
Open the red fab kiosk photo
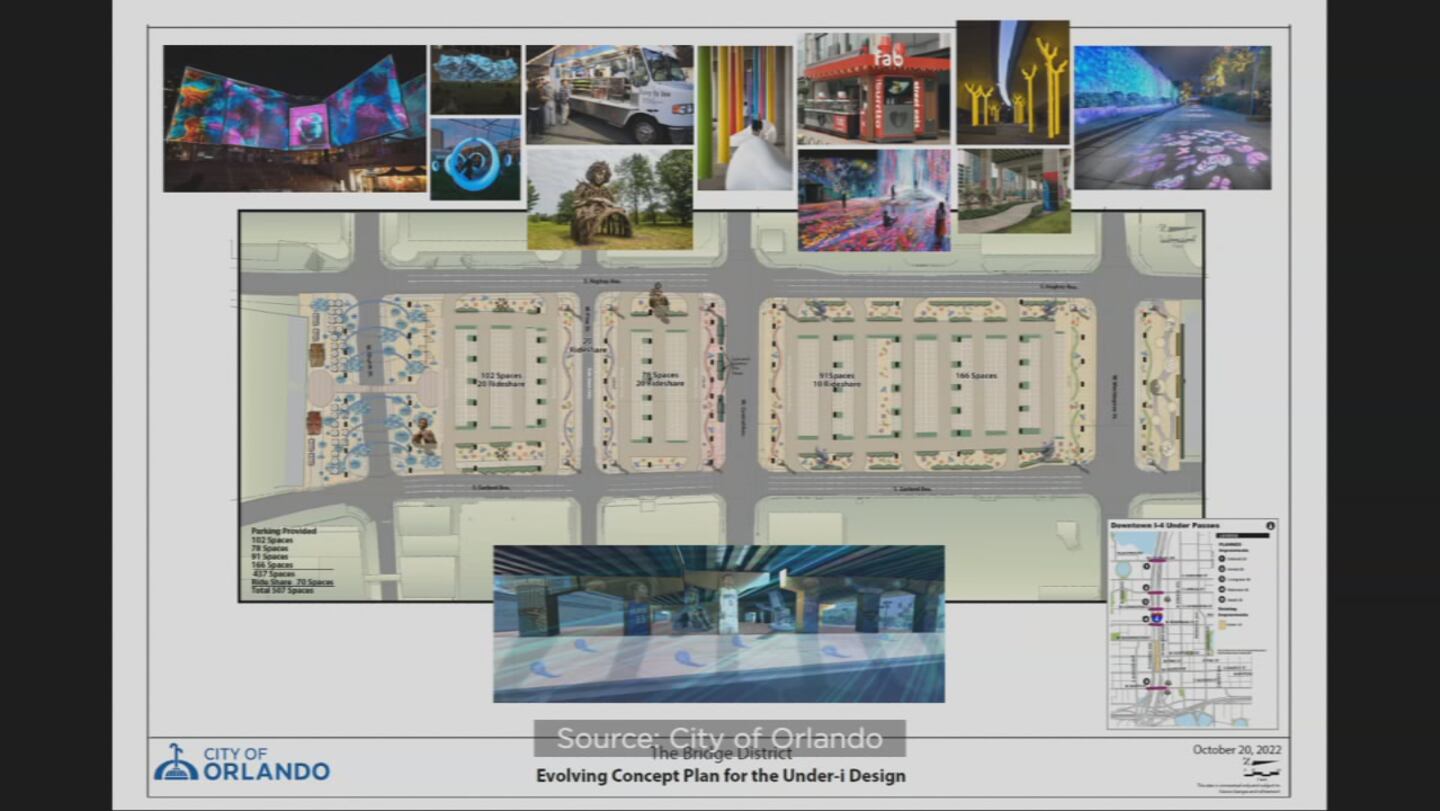(x=873, y=90)
